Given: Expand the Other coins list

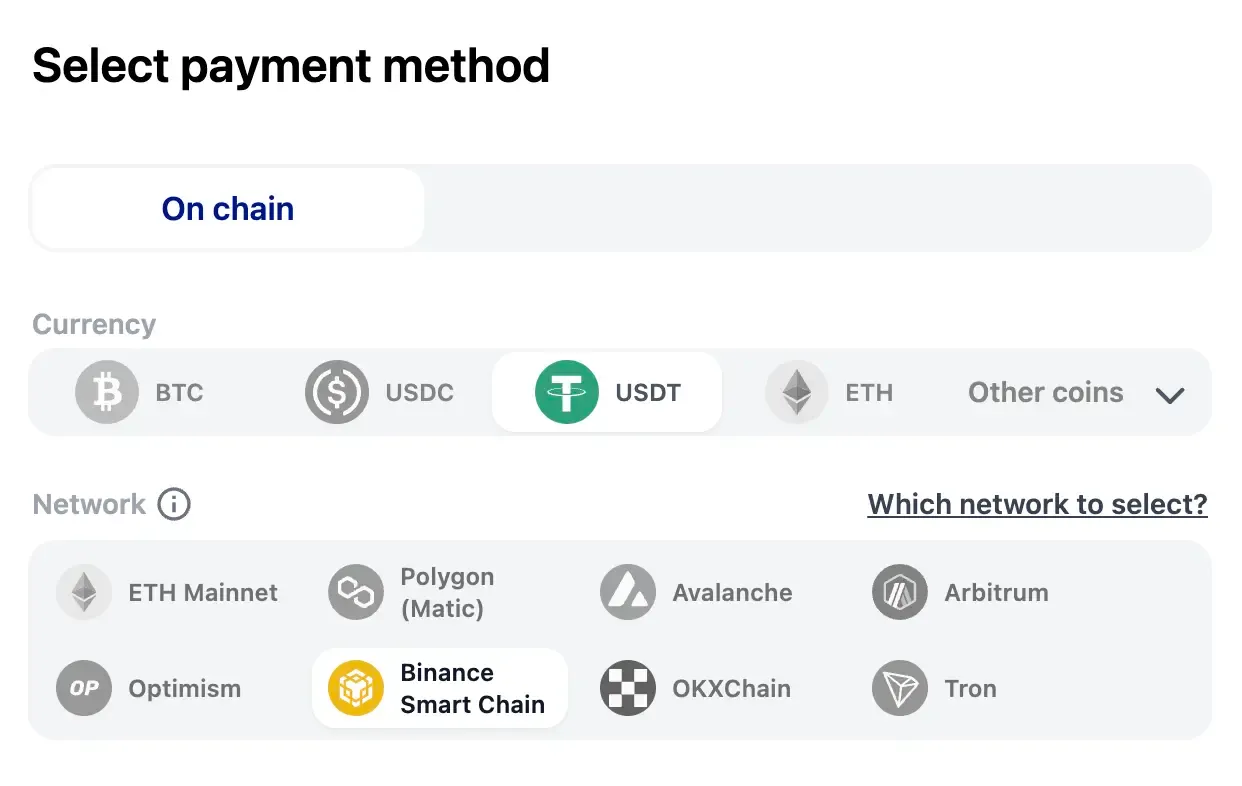Looking at the screenshot, I should point(1045,392).
